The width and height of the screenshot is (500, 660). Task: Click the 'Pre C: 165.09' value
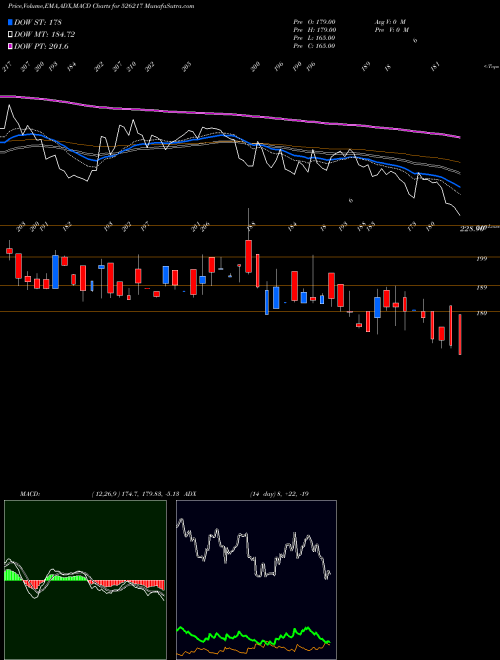(x=314, y=46)
